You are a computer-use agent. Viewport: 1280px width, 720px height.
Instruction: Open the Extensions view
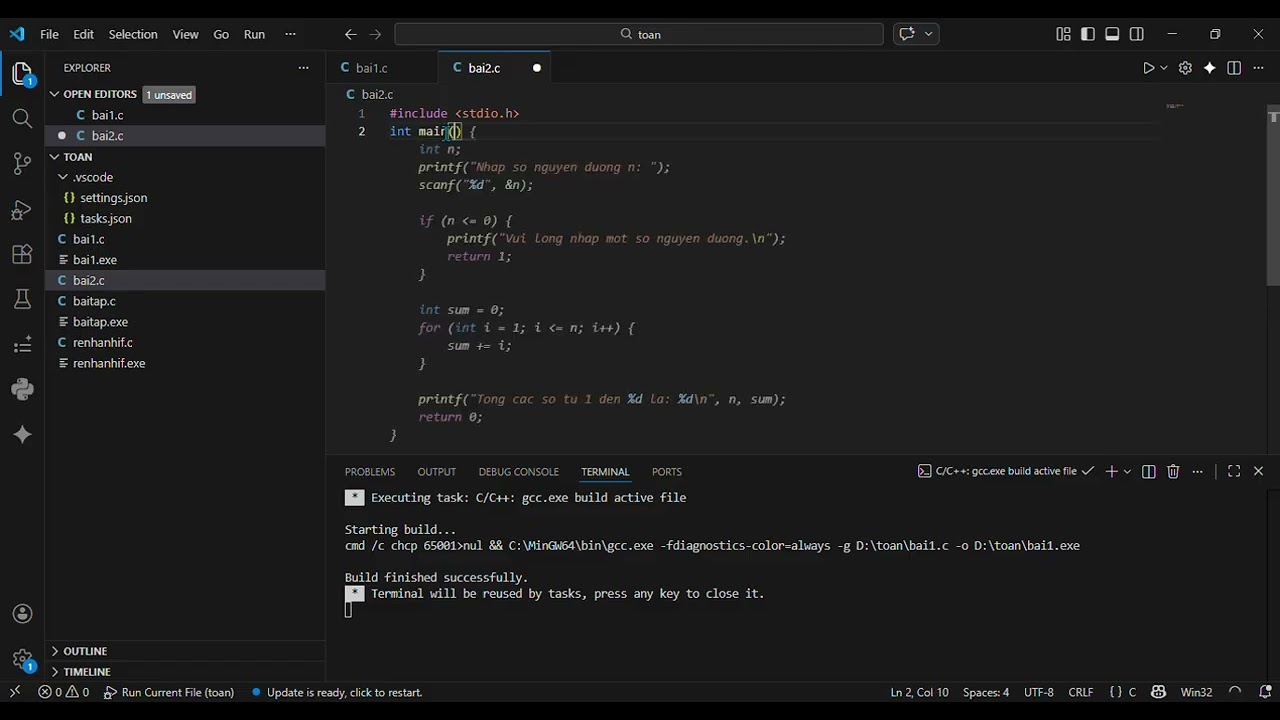tap(22, 254)
